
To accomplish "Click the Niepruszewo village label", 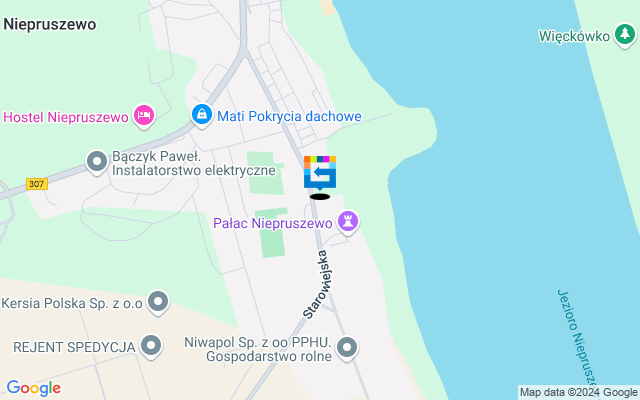I will 50,24.
